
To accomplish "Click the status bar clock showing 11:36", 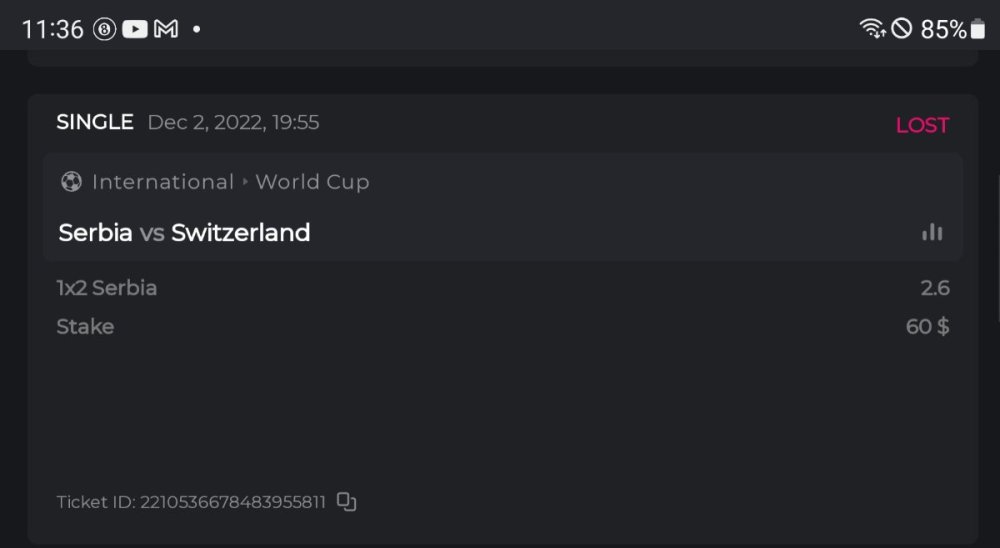I will 52,29.
